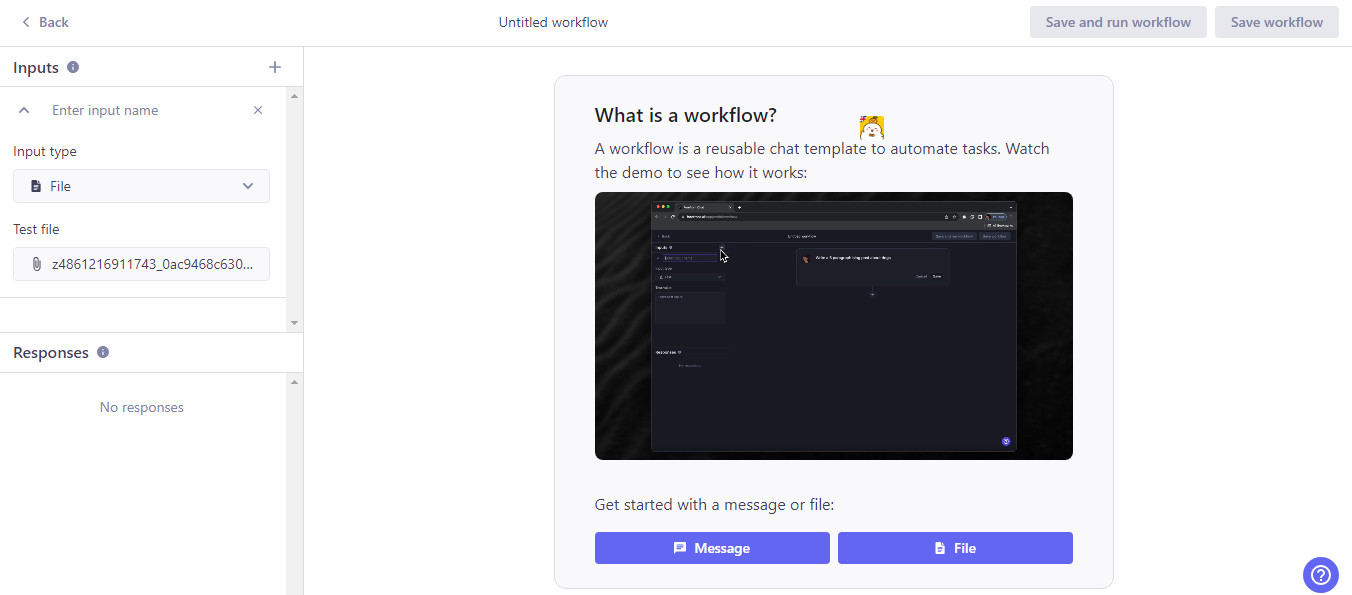Open the help question mark button

pyautogui.click(x=1320, y=575)
